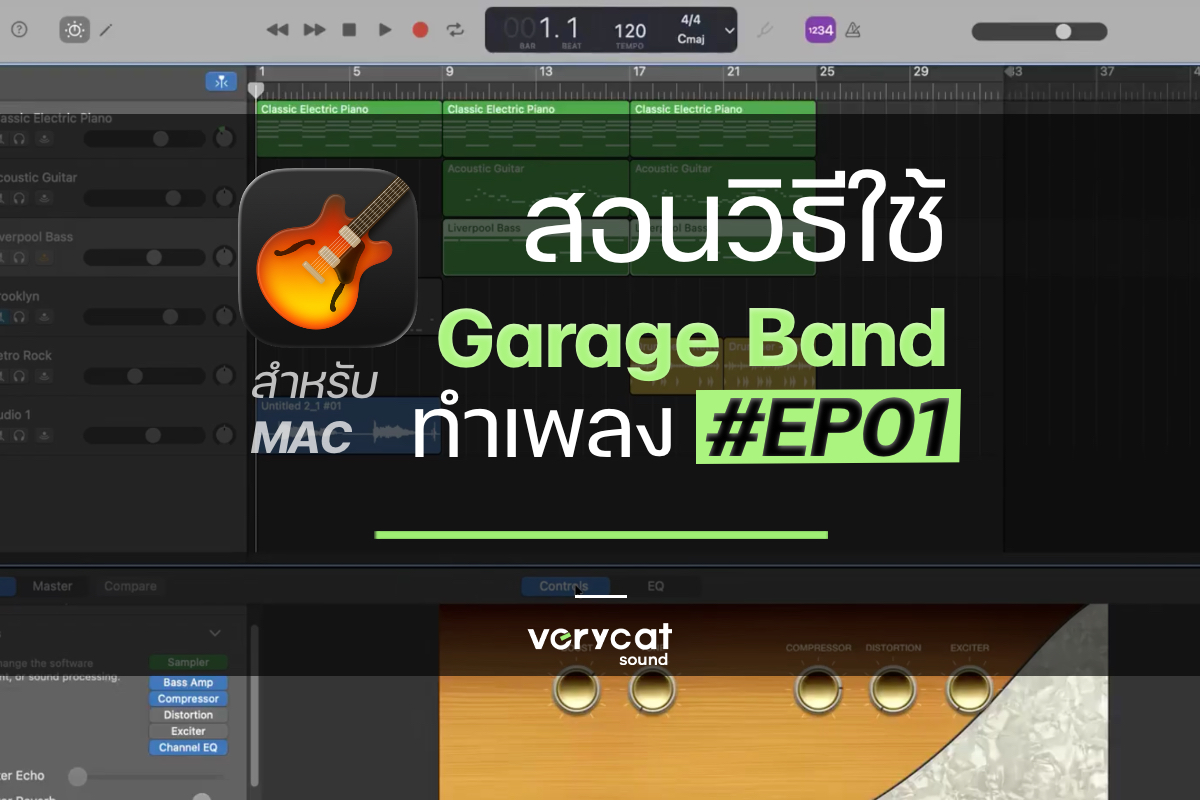The image size is (1200, 800).
Task: Solo the Brooklyn track headphones
Action: (x=19, y=317)
